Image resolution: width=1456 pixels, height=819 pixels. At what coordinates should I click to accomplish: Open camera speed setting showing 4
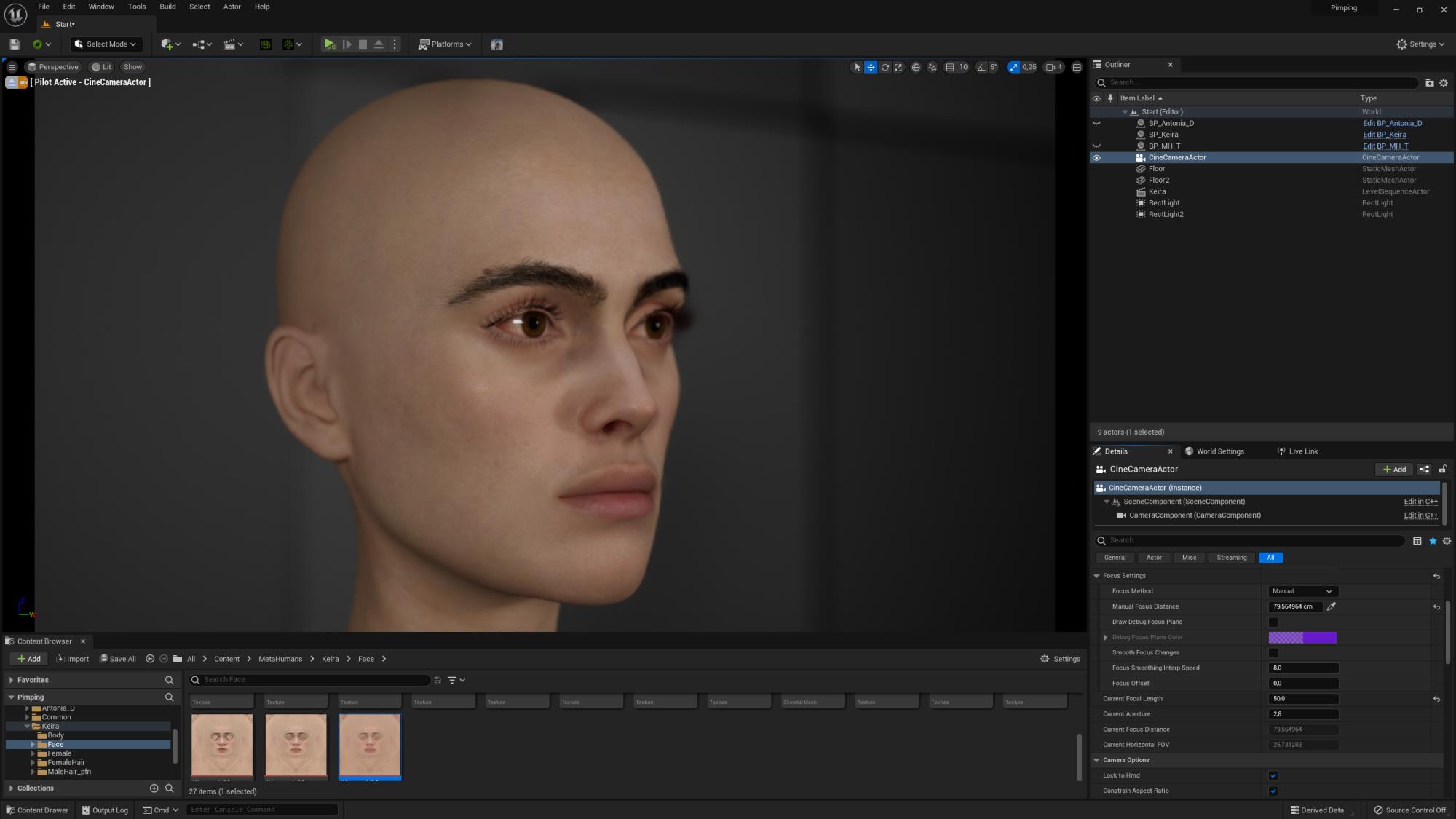pos(1054,67)
